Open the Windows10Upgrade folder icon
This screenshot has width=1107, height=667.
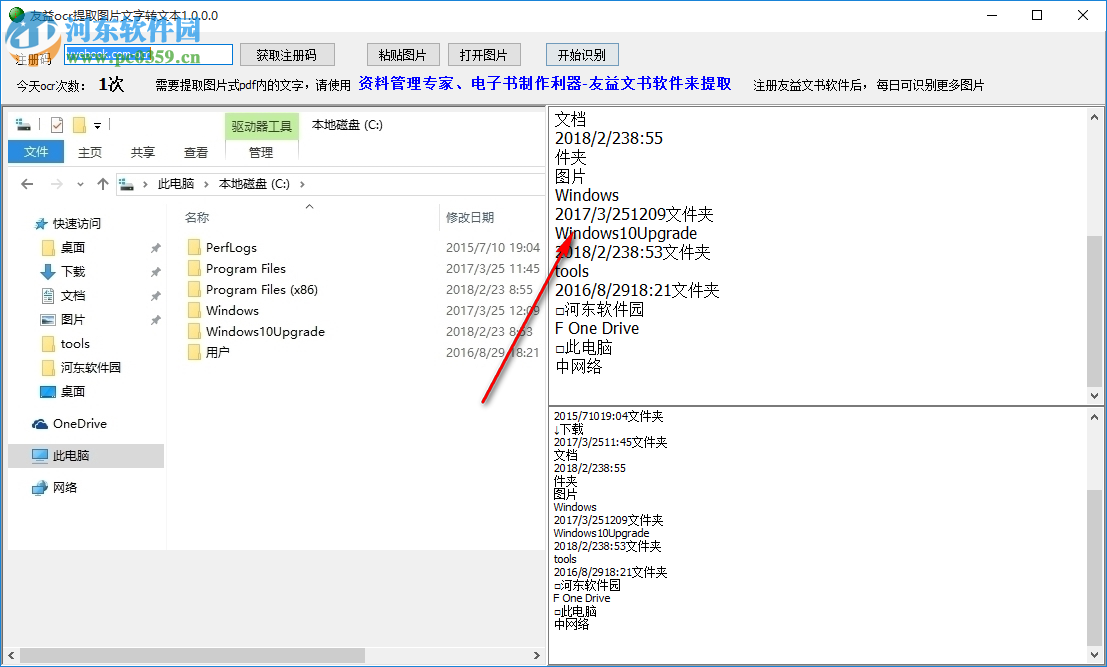pos(196,331)
